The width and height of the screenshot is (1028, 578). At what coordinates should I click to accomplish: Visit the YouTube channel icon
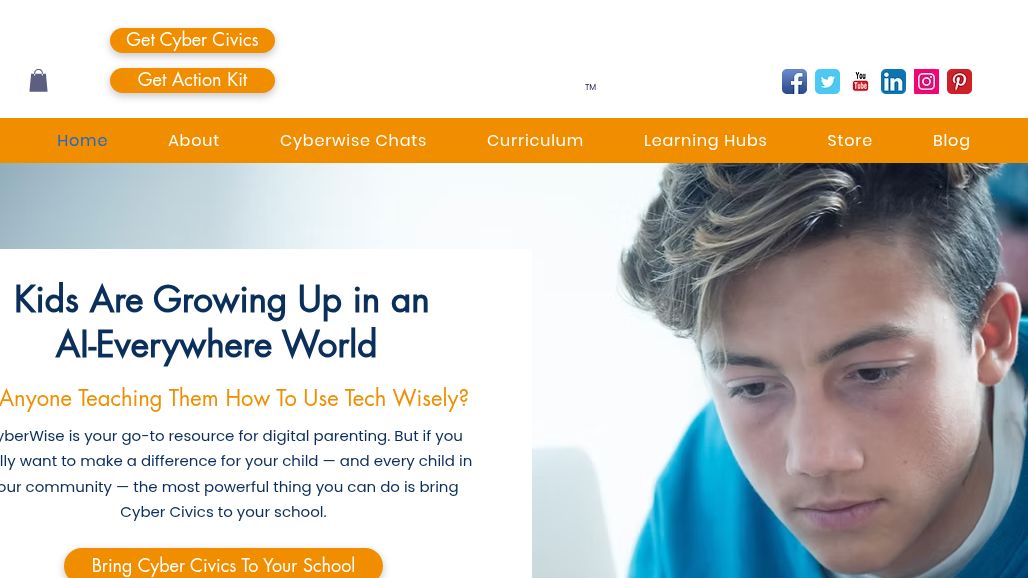click(x=860, y=82)
